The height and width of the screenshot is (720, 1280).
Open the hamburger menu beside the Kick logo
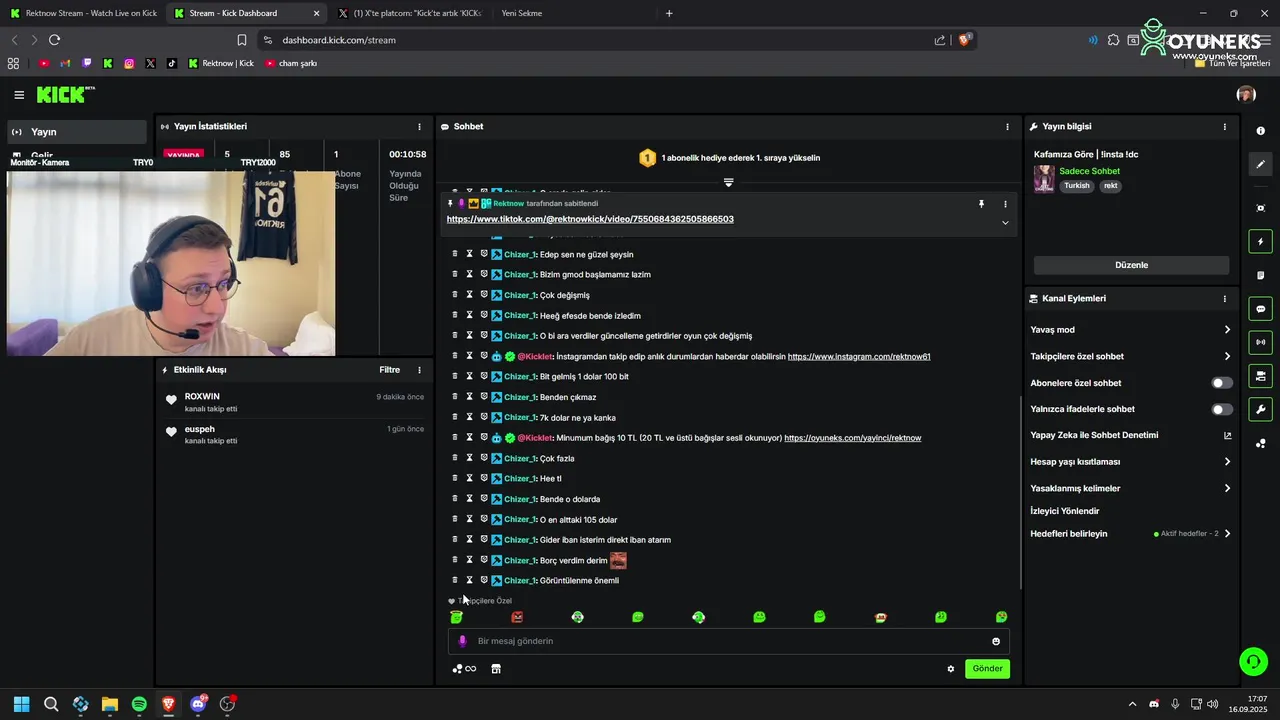[x=19, y=95]
